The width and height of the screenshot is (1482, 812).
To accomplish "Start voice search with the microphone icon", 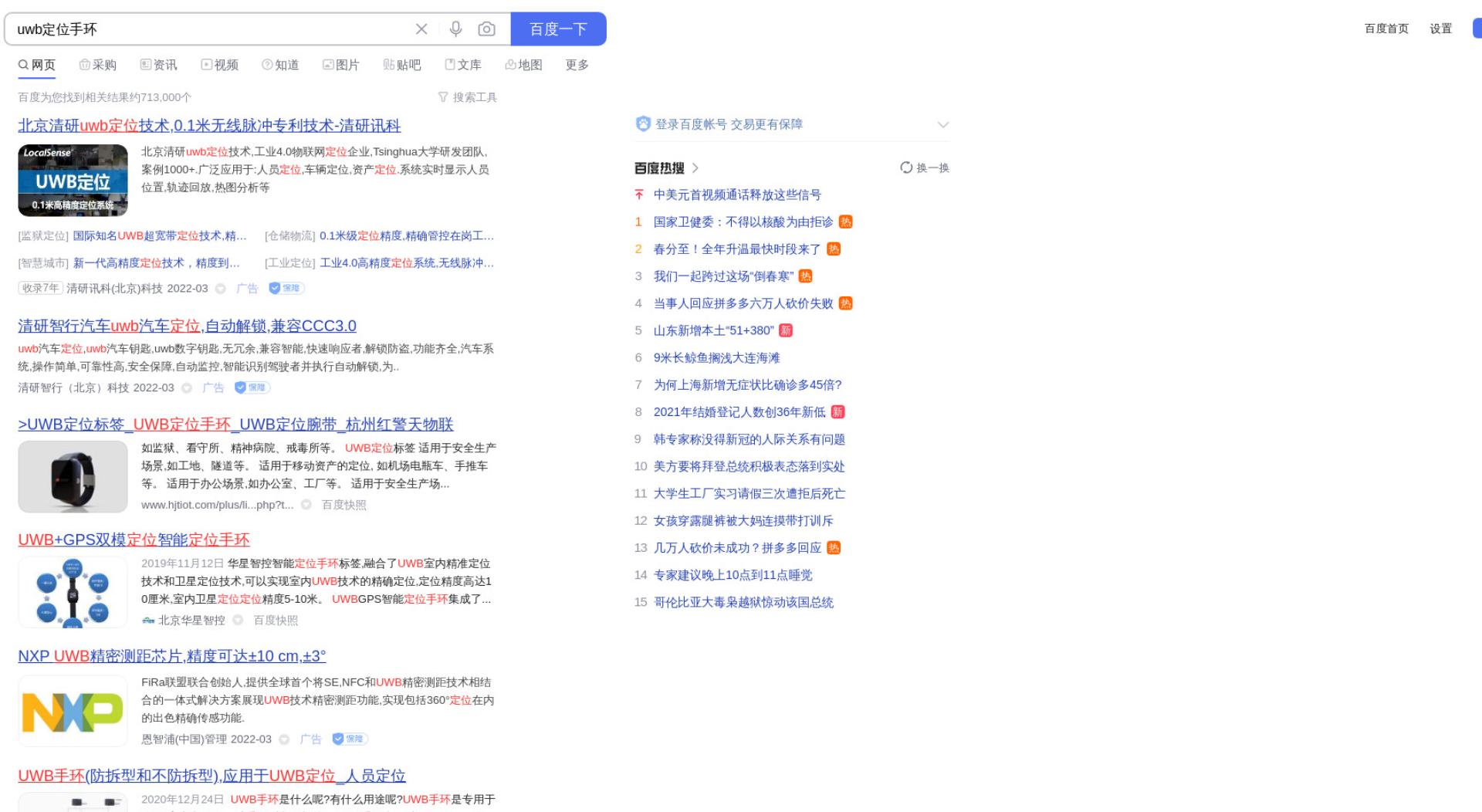I will pyautogui.click(x=455, y=29).
